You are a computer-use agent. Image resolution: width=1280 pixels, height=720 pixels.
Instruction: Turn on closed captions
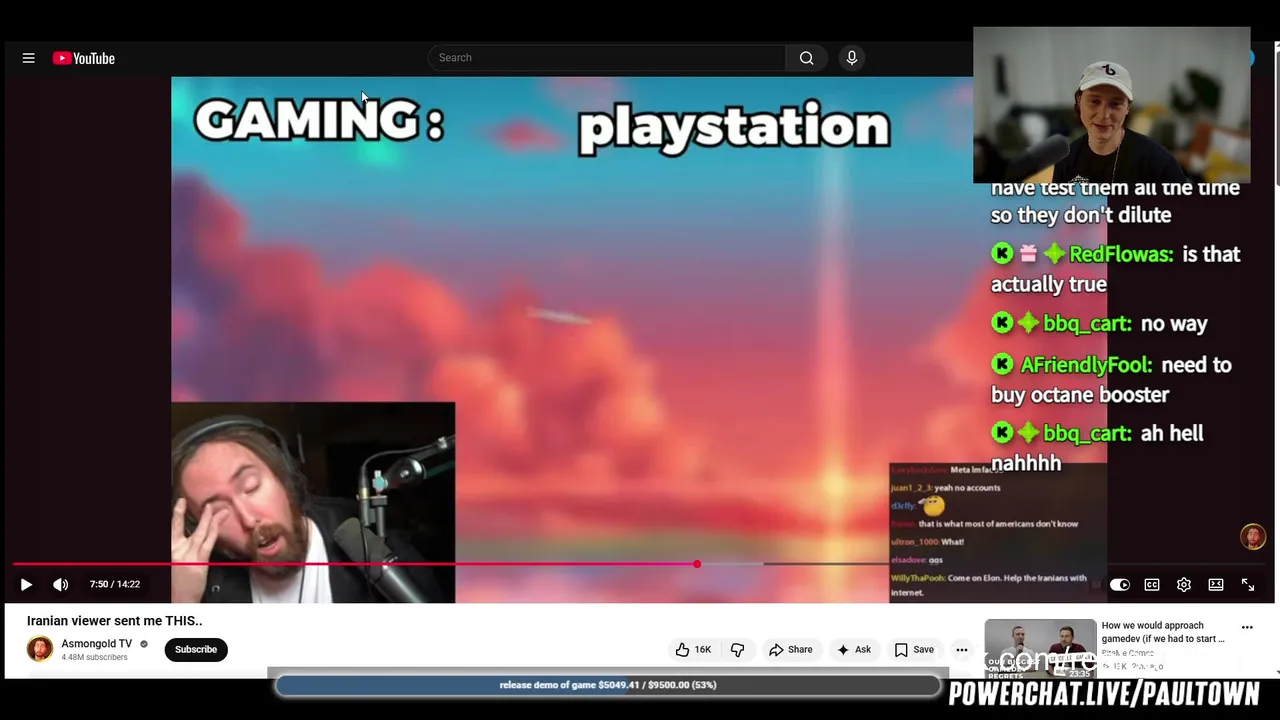click(x=1152, y=584)
